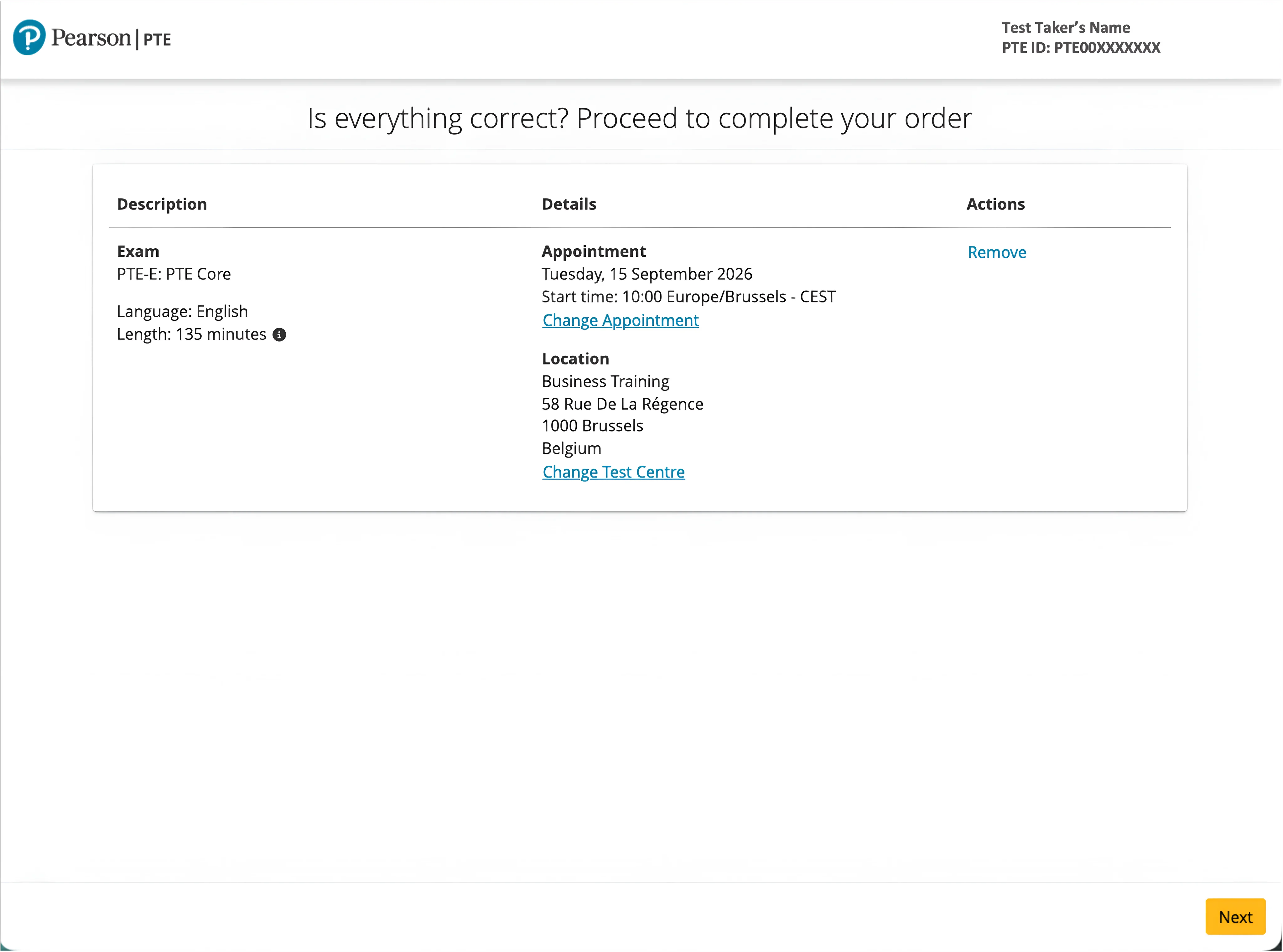The image size is (1283, 952).
Task: Select the 'Belgium' country line
Action: point(571,449)
